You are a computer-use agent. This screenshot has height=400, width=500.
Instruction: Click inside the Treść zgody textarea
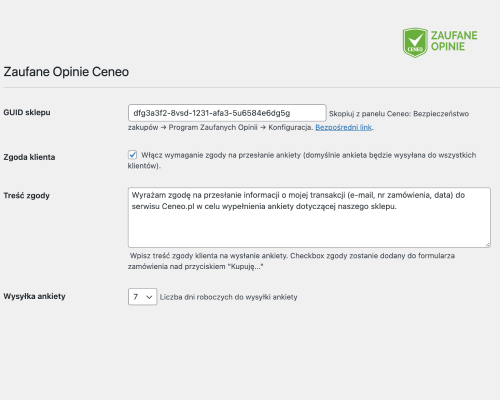pos(309,217)
